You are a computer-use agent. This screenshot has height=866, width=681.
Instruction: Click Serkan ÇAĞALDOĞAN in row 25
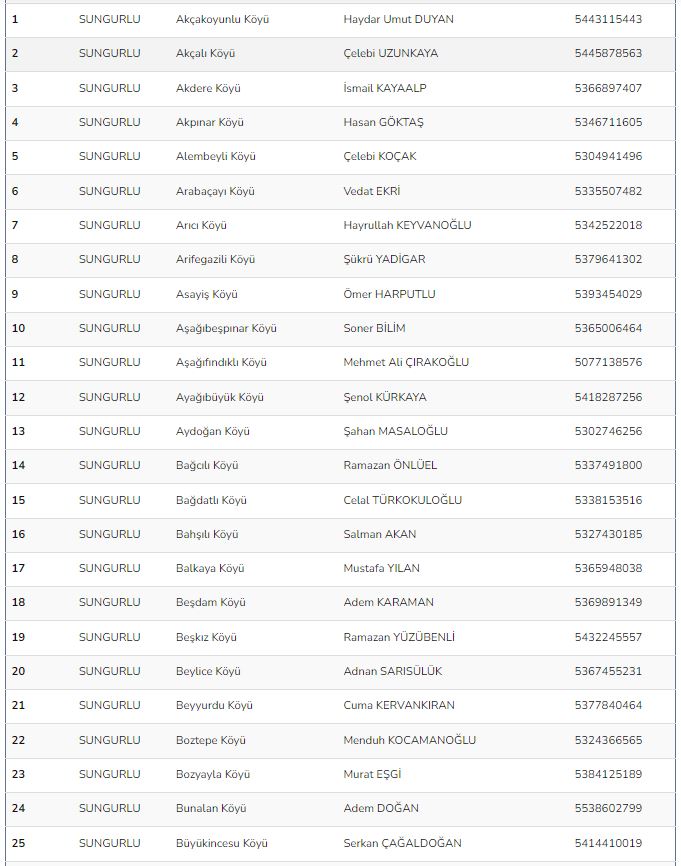click(402, 843)
